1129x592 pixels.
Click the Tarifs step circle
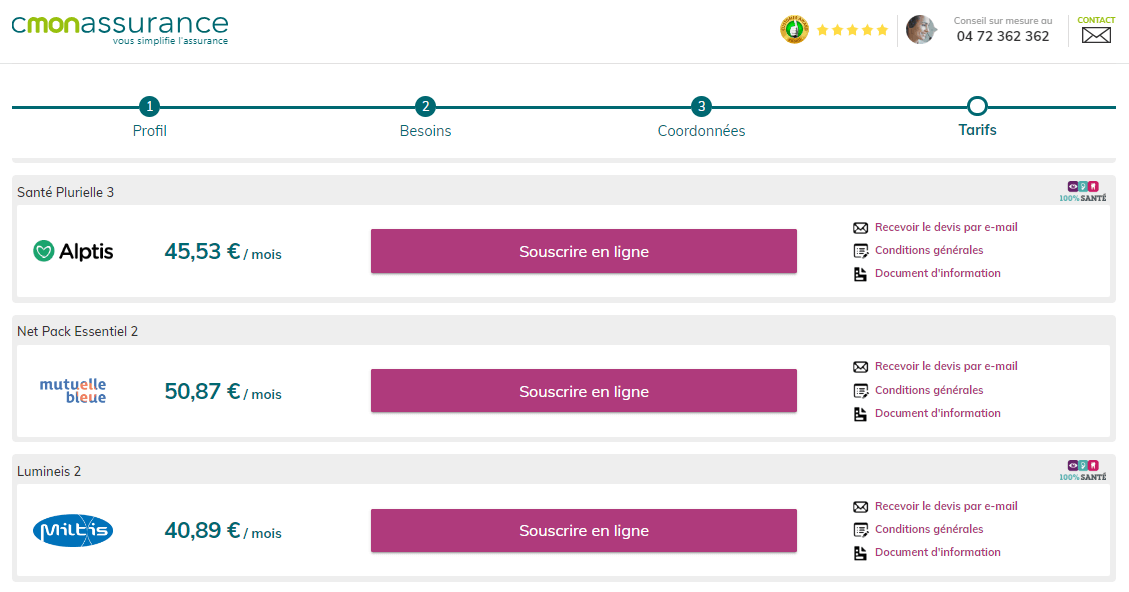pyautogui.click(x=977, y=105)
